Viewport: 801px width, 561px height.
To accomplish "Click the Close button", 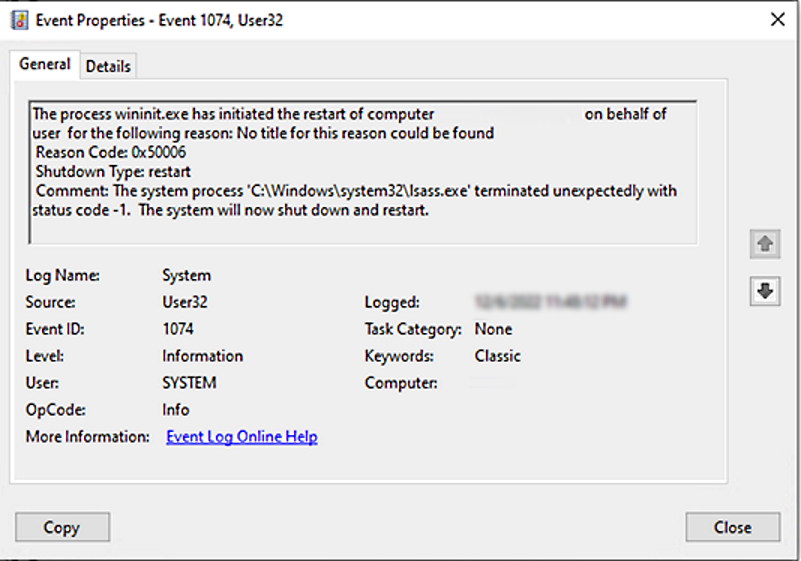I will coord(733,527).
